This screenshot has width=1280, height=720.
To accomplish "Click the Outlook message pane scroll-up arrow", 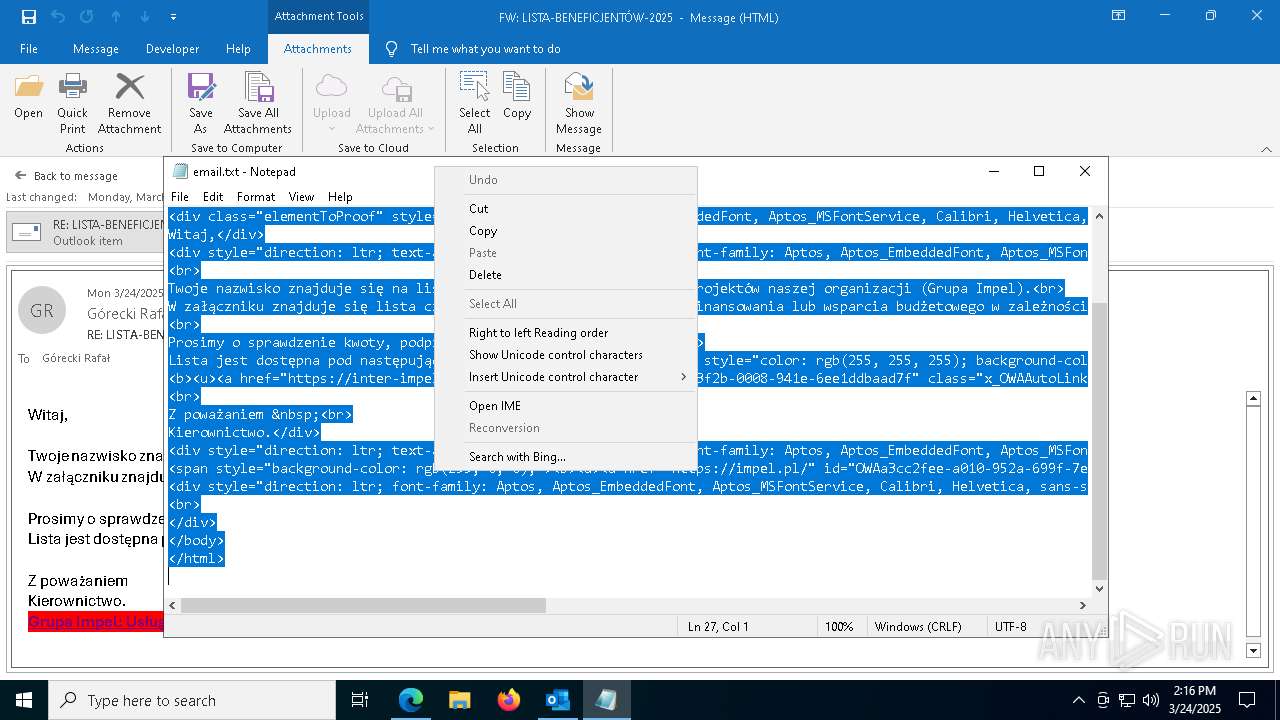I will click(1254, 399).
